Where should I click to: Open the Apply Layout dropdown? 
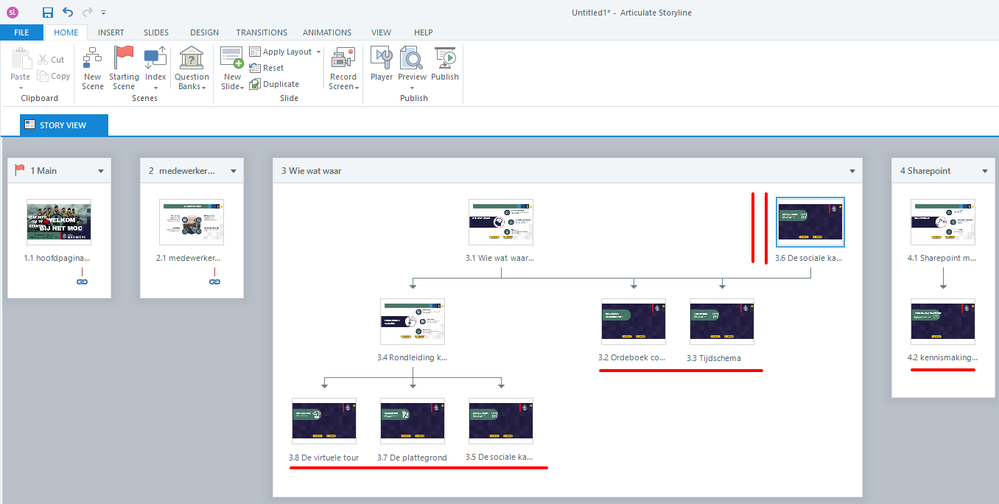coord(285,52)
